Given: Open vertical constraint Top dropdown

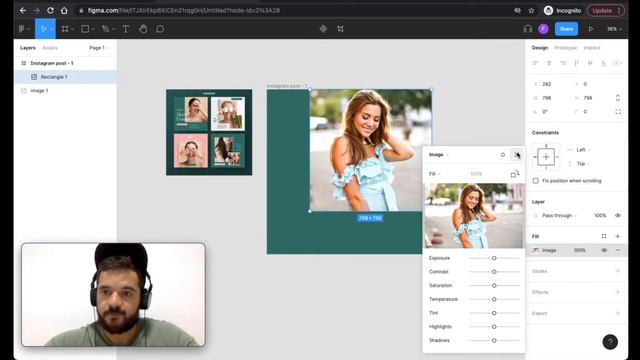Looking at the screenshot, I should click(x=583, y=164).
